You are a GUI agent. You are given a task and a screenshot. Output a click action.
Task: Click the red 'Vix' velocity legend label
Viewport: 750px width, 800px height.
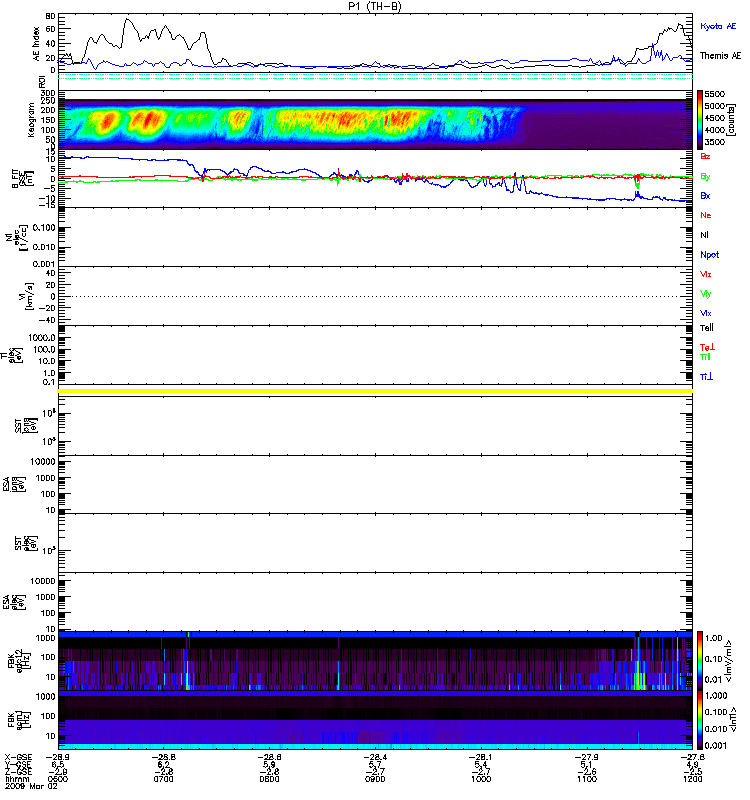[706, 274]
